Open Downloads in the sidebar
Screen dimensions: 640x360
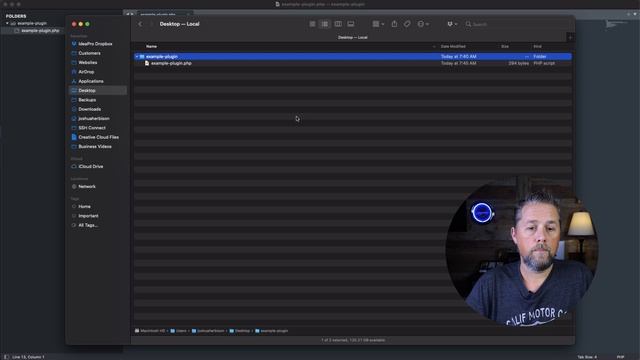(89, 109)
